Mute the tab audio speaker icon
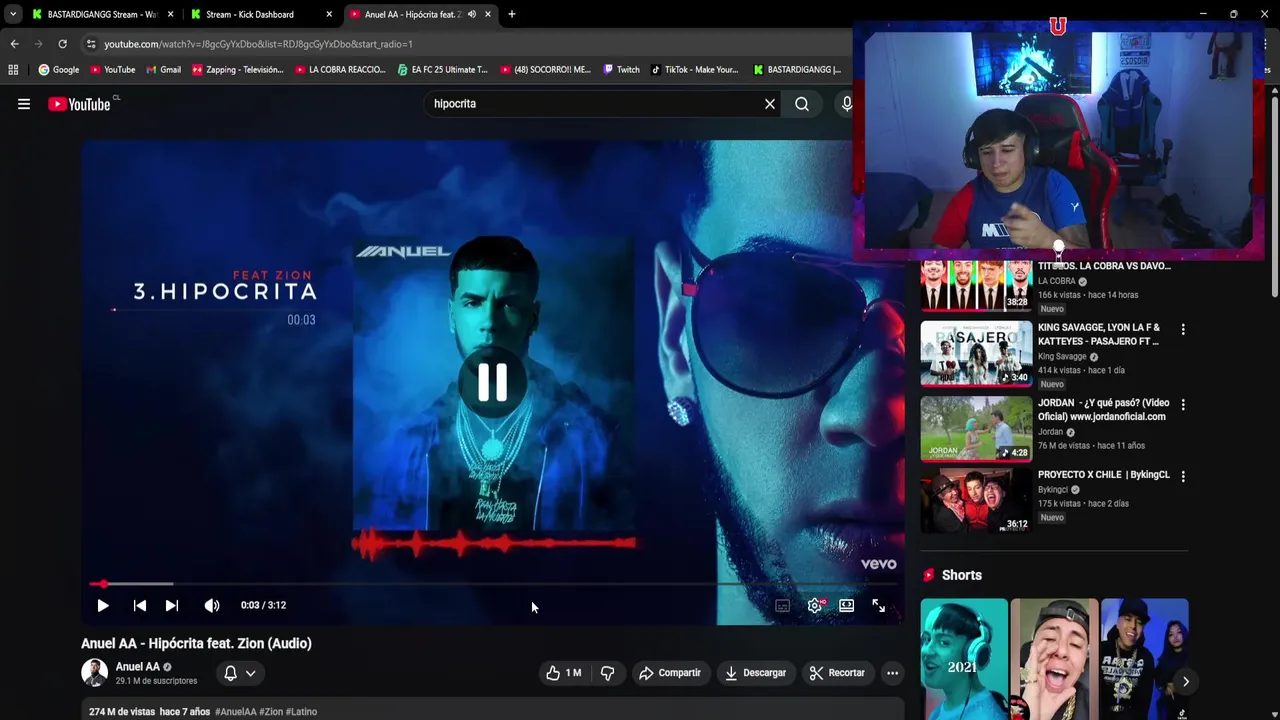Viewport: 1280px width, 720px height. pyautogui.click(x=471, y=14)
